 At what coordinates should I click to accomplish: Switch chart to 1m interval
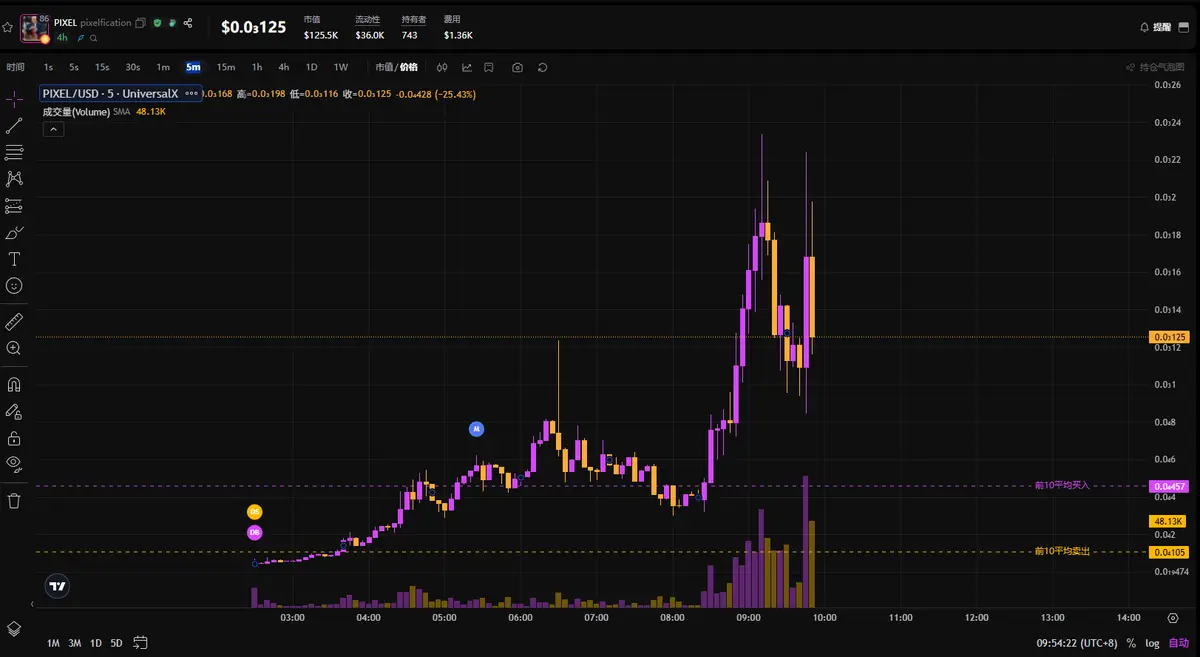pyautogui.click(x=163, y=67)
